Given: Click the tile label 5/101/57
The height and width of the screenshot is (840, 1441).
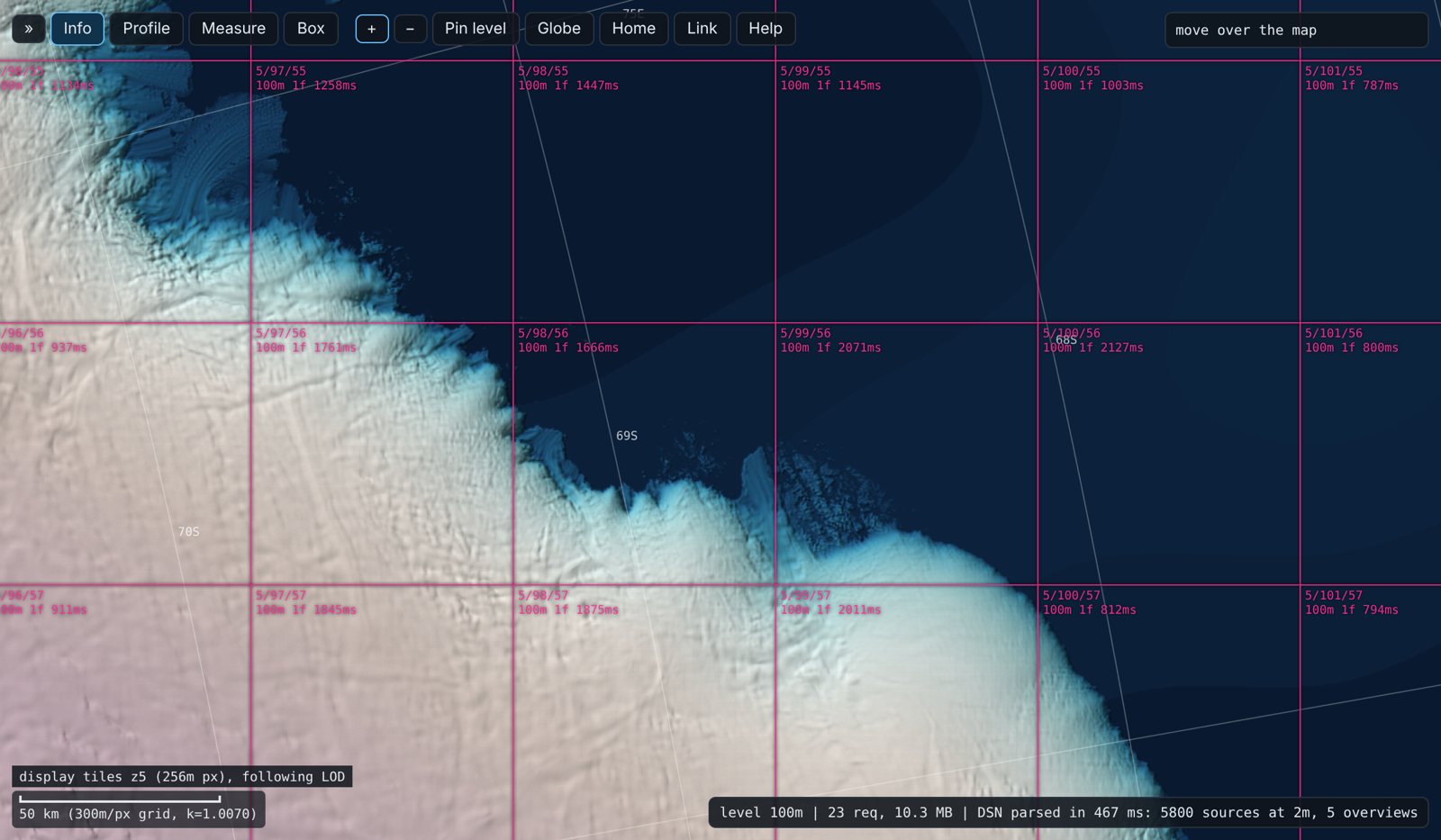Looking at the screenshot, I should pyautogui.click(x=1334, y=595).
